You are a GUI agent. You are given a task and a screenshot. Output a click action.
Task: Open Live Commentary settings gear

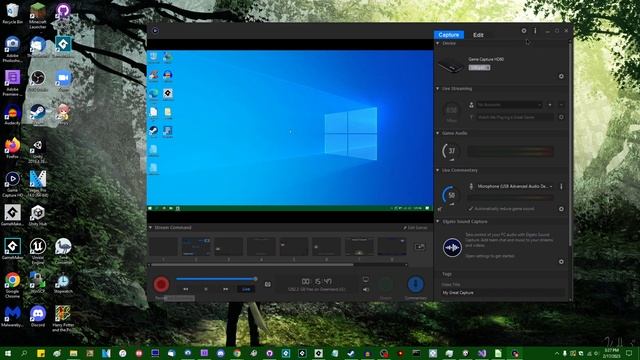coord(561,209)
